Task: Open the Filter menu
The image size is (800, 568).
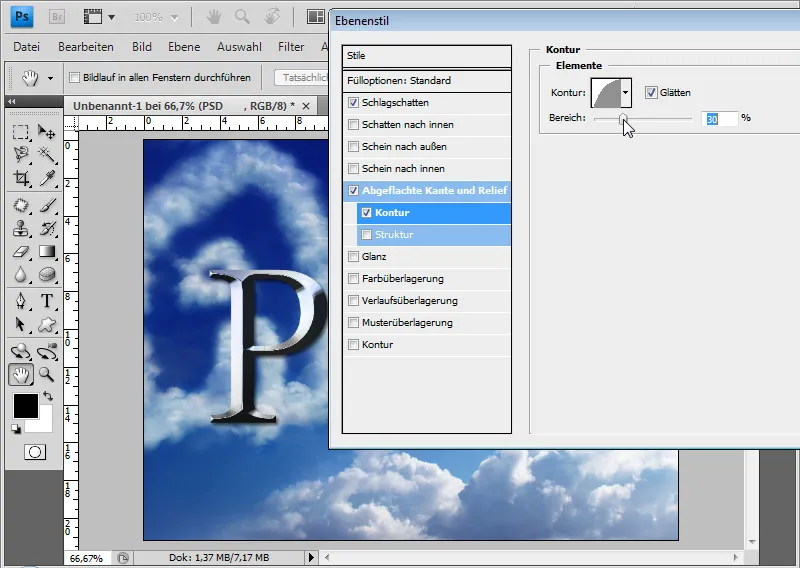Action: point(291,47)
